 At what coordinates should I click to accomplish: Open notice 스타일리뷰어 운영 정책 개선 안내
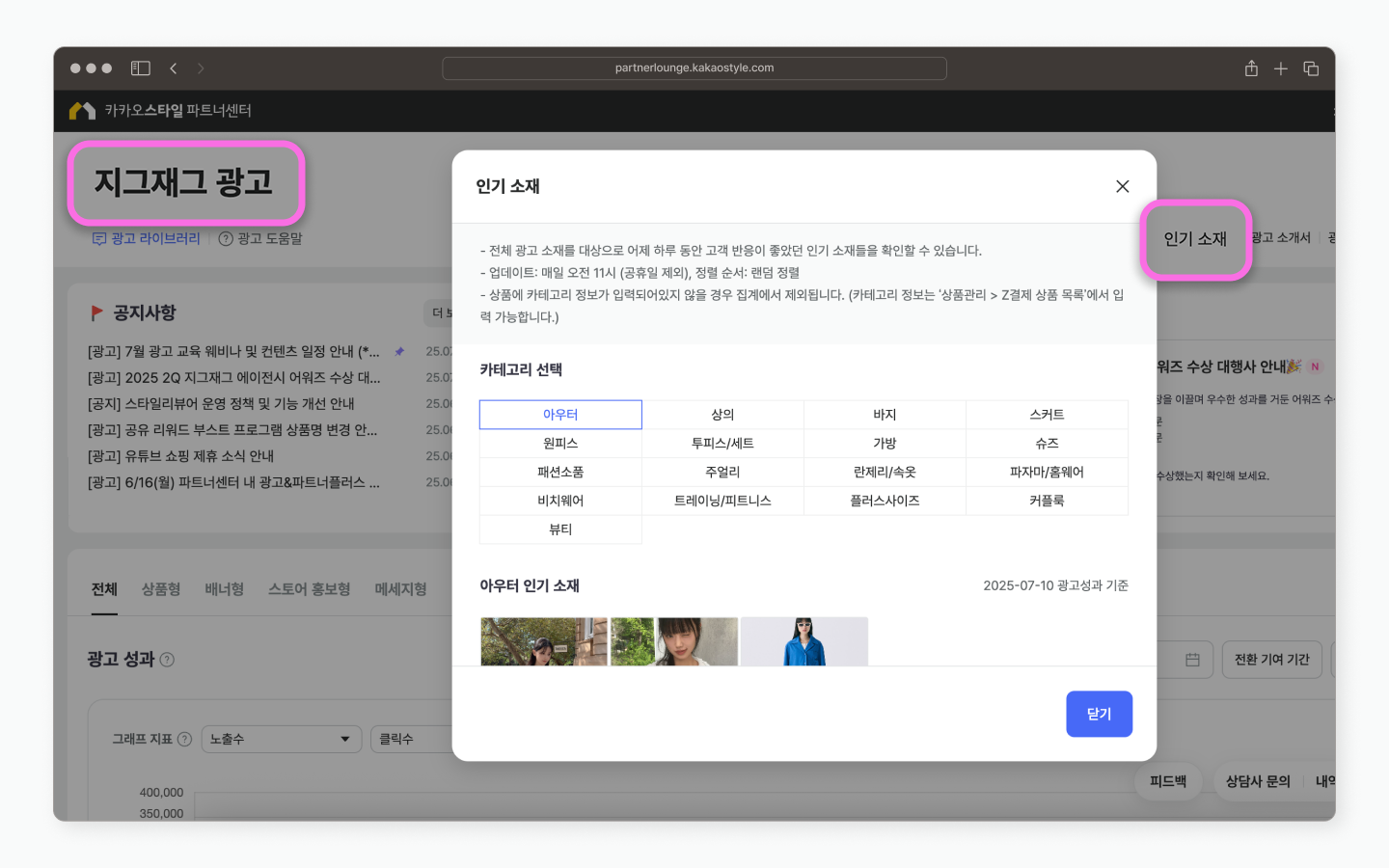point(221,404)
